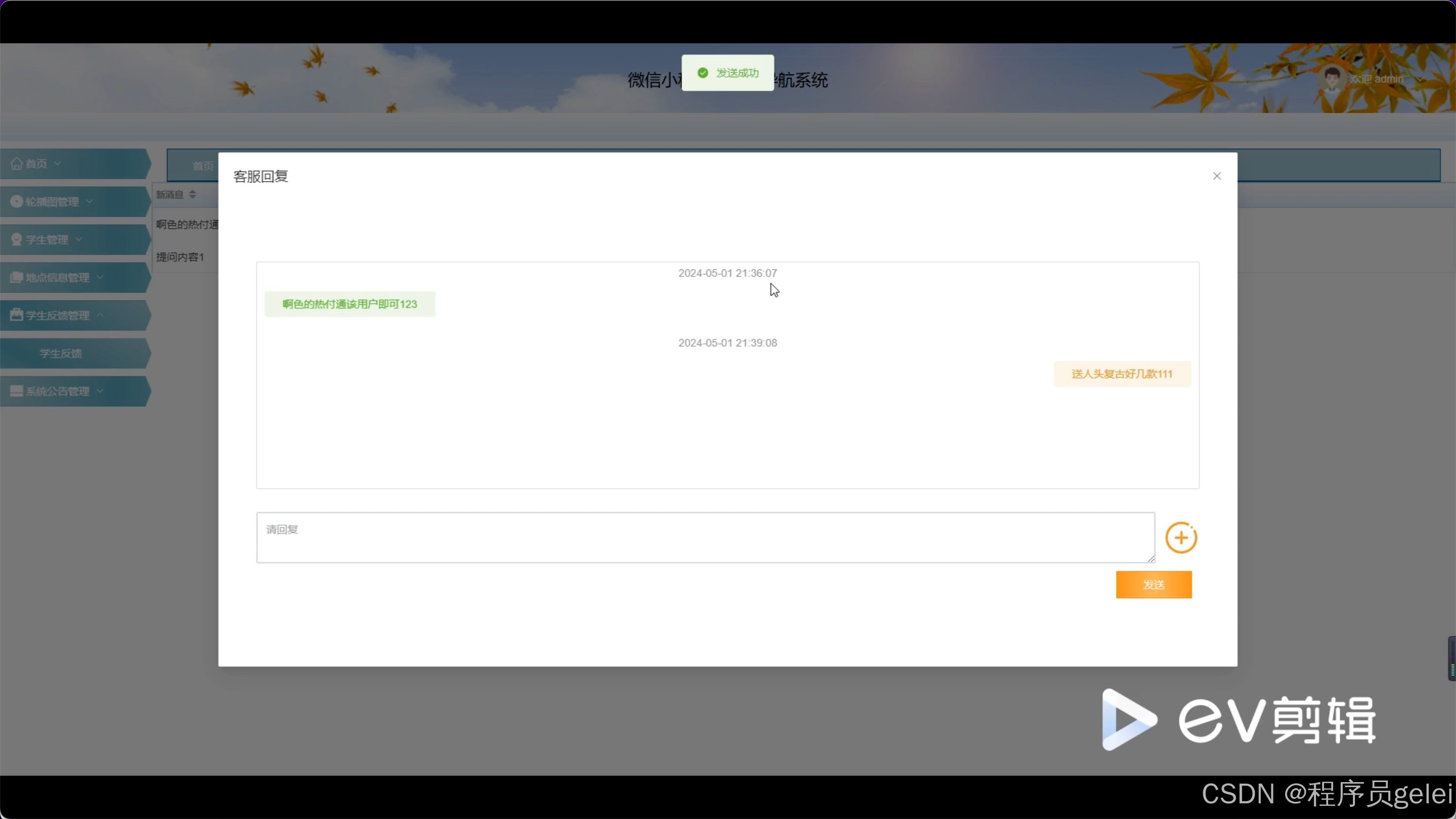Collapse the 学生反馈管理 expanded section

coord(101,315)
